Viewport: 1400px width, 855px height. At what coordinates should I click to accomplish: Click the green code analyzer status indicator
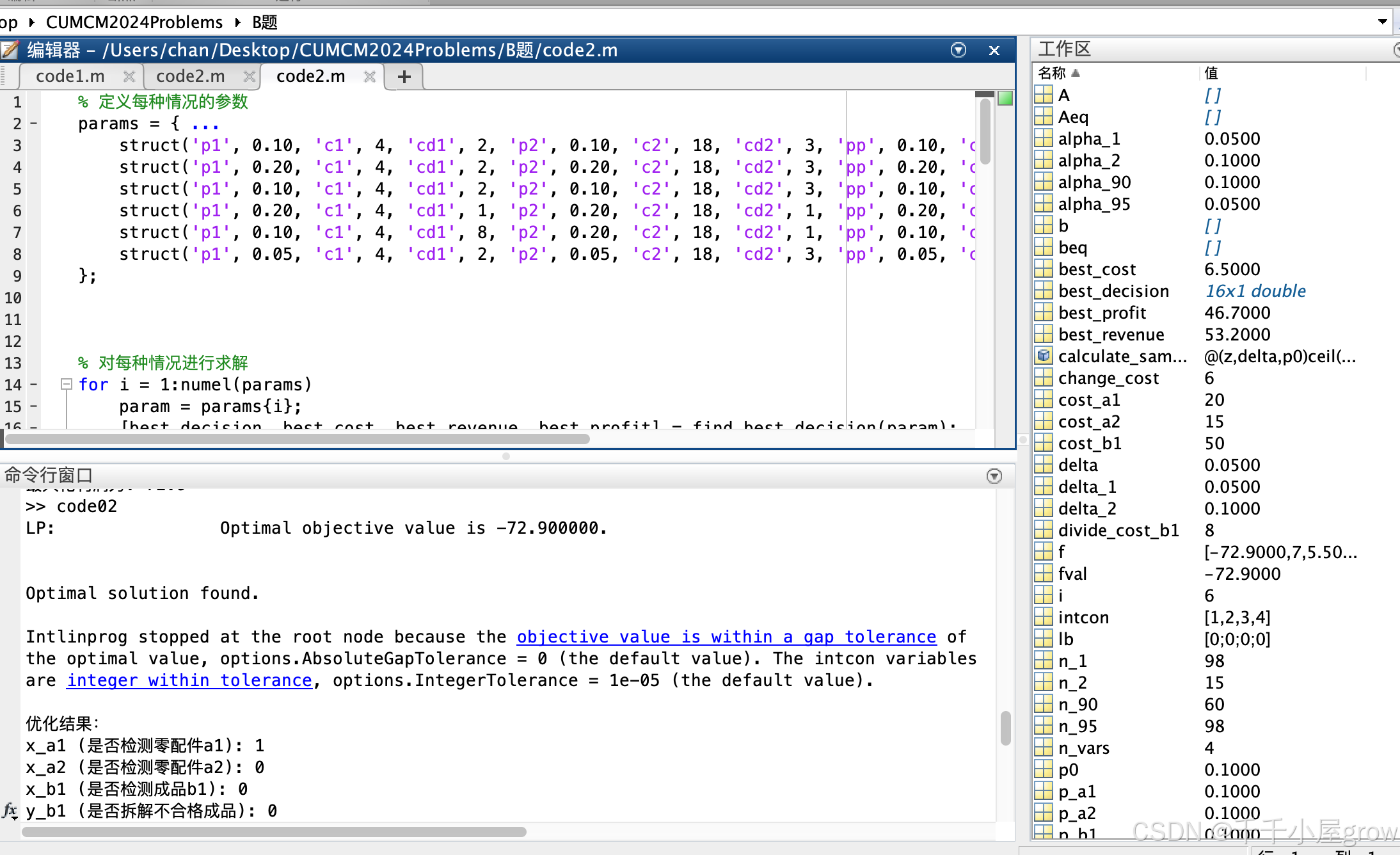[1006, 99]
